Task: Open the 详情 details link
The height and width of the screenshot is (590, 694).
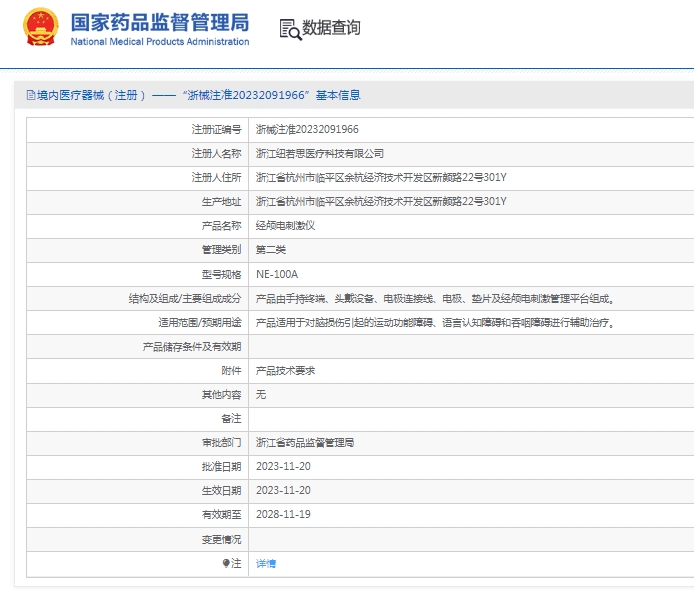Action: 266,563
